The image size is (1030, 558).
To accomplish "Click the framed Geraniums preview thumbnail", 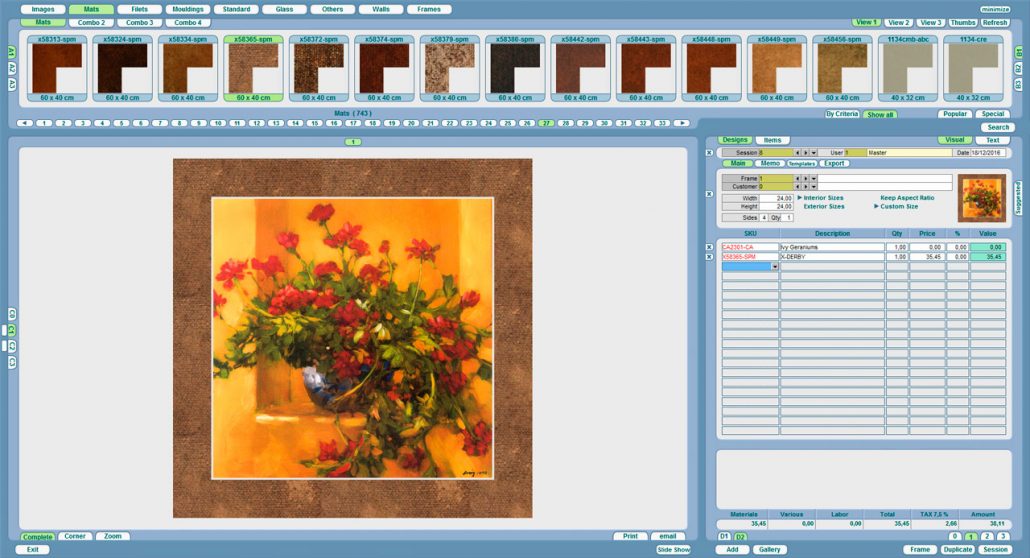I will [982, 198].
